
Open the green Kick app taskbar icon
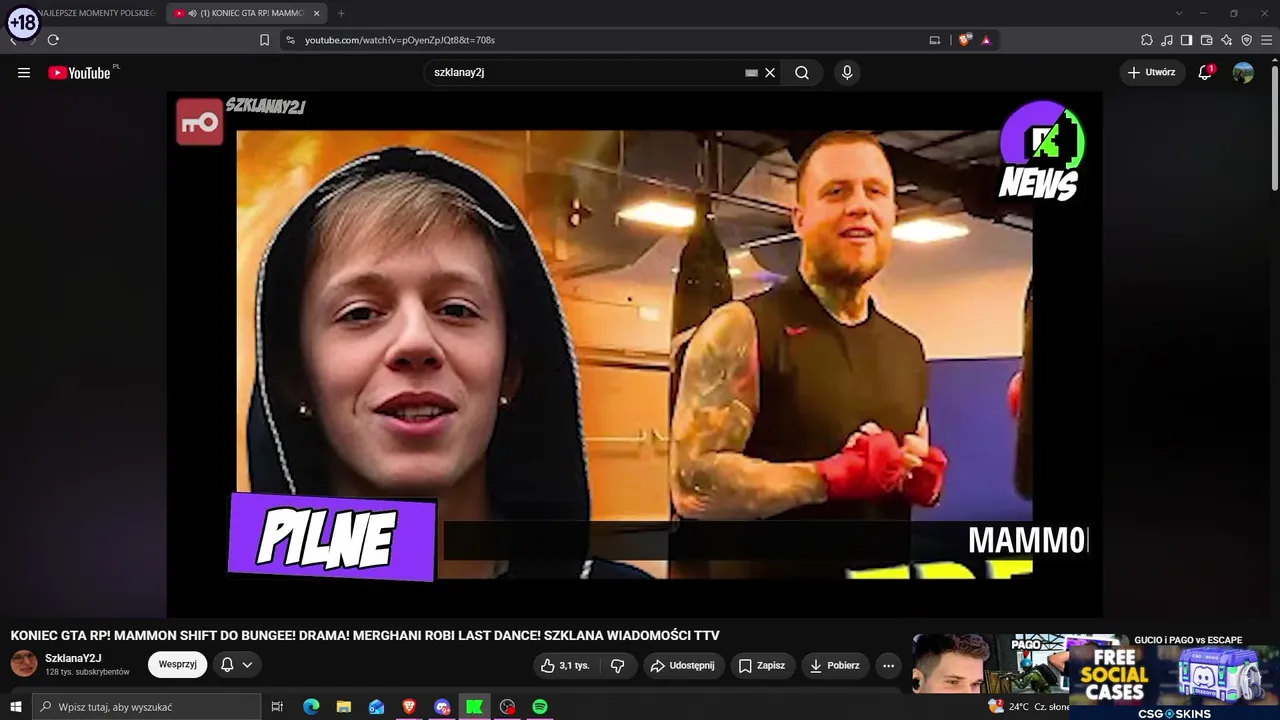[x=474, y=707]
